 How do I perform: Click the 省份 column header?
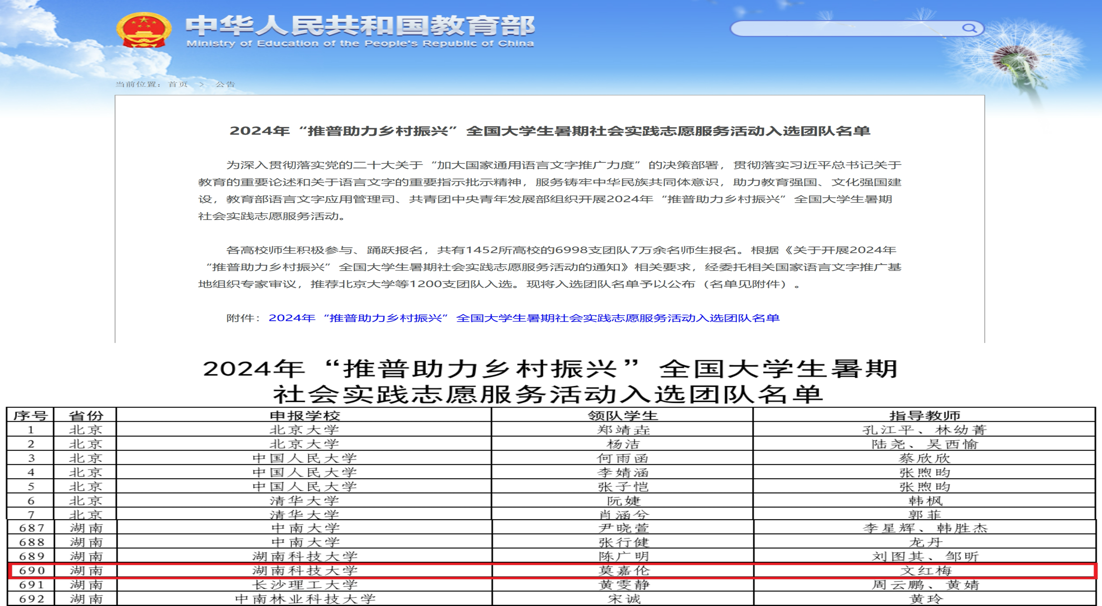[85, 416]
